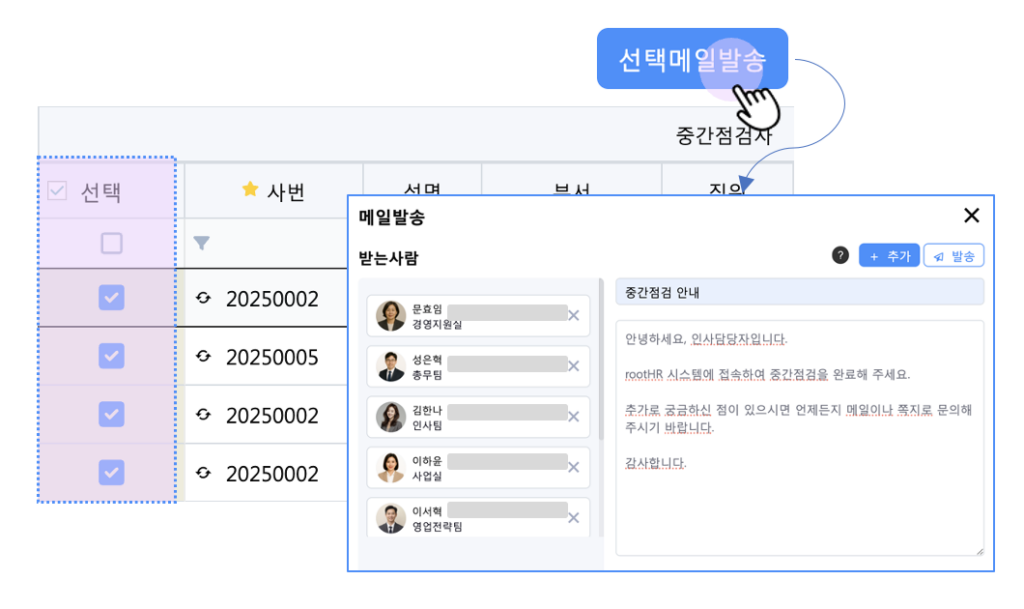
Task: Remove 이서혁 from the recipient list
Action: pyautogui.click(x=574, y=518)
